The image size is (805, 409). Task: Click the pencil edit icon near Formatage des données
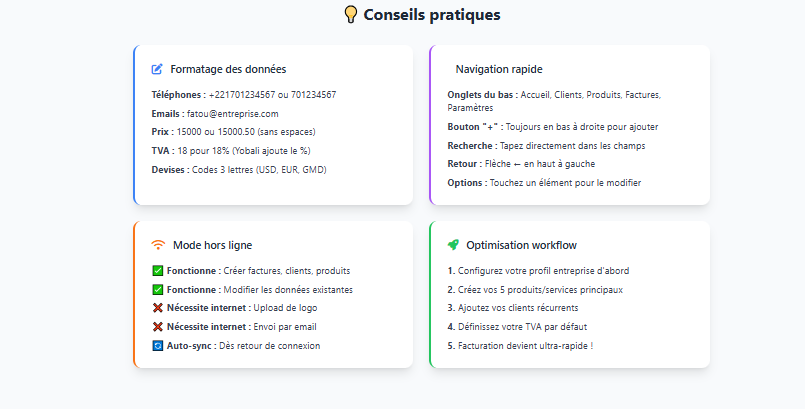point(157,69)
